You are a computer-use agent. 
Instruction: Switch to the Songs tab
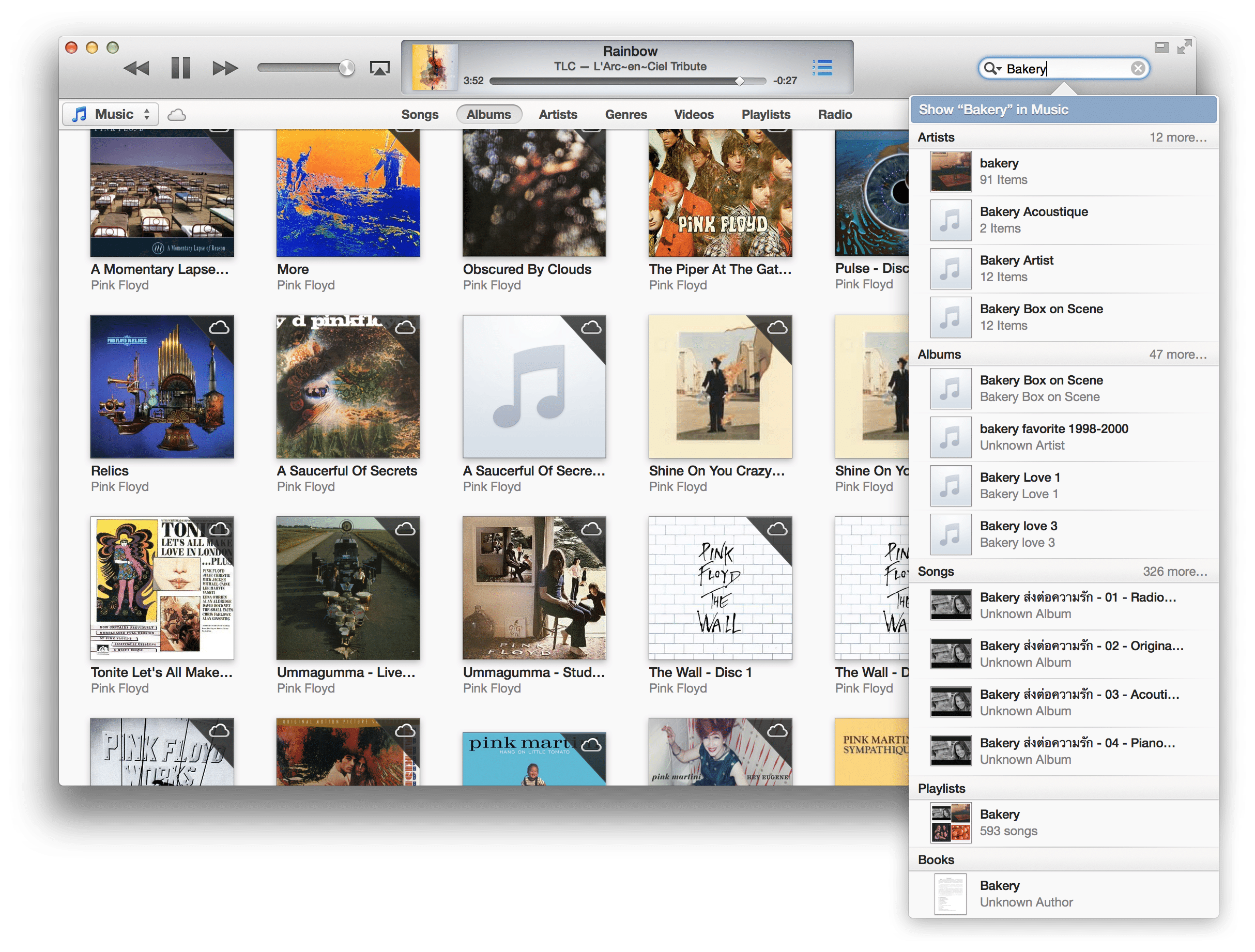click(420, 115)
